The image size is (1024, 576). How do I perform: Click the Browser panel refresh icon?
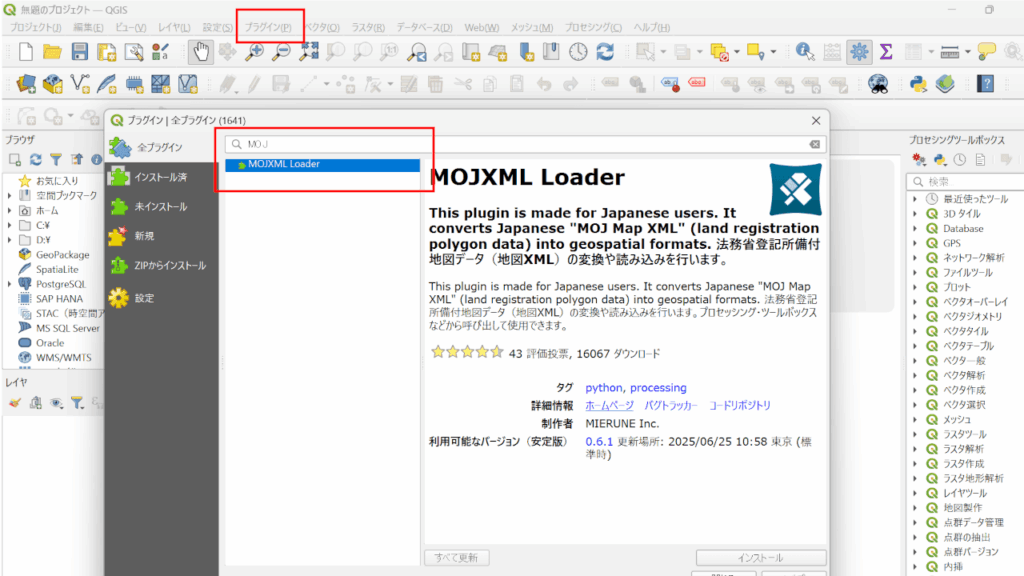coord(35,159)
